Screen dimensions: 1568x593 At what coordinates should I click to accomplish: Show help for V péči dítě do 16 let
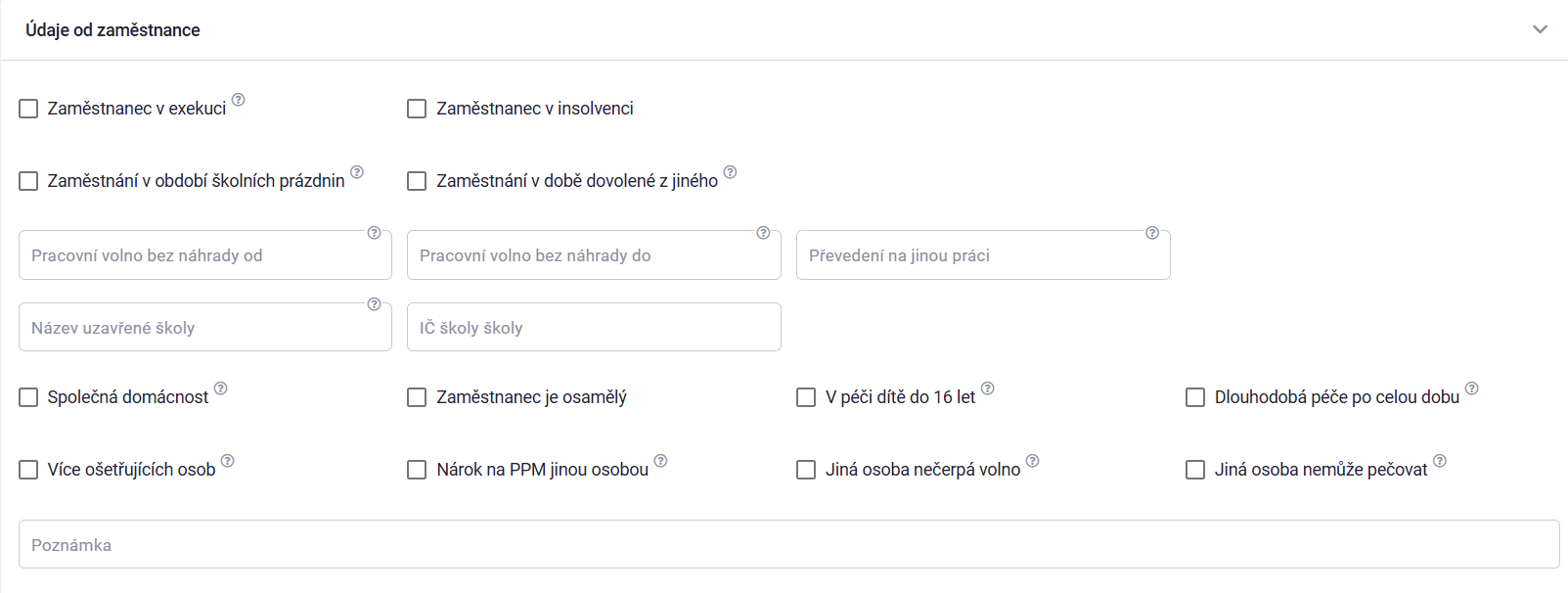(988, 388)
